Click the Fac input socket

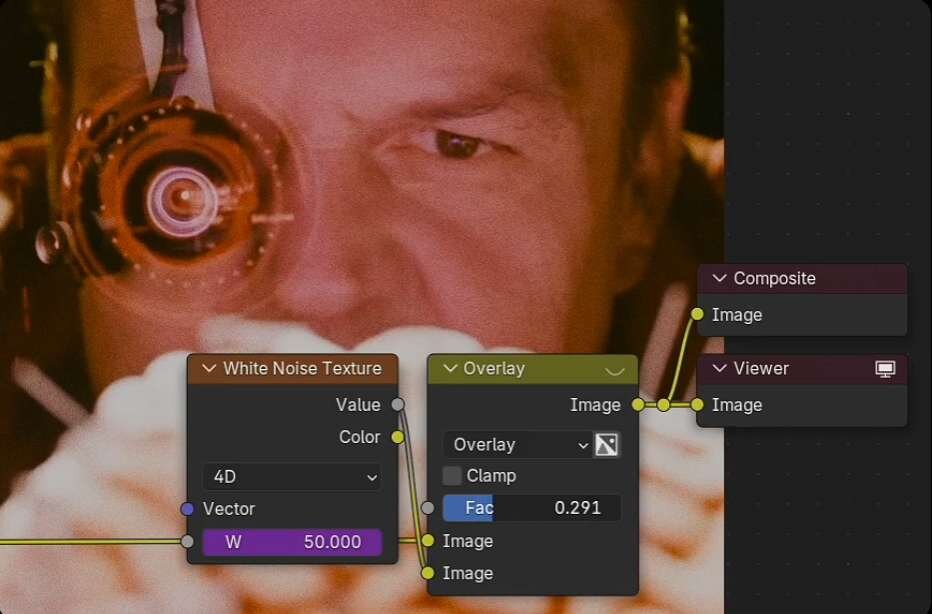coord(428,508)
